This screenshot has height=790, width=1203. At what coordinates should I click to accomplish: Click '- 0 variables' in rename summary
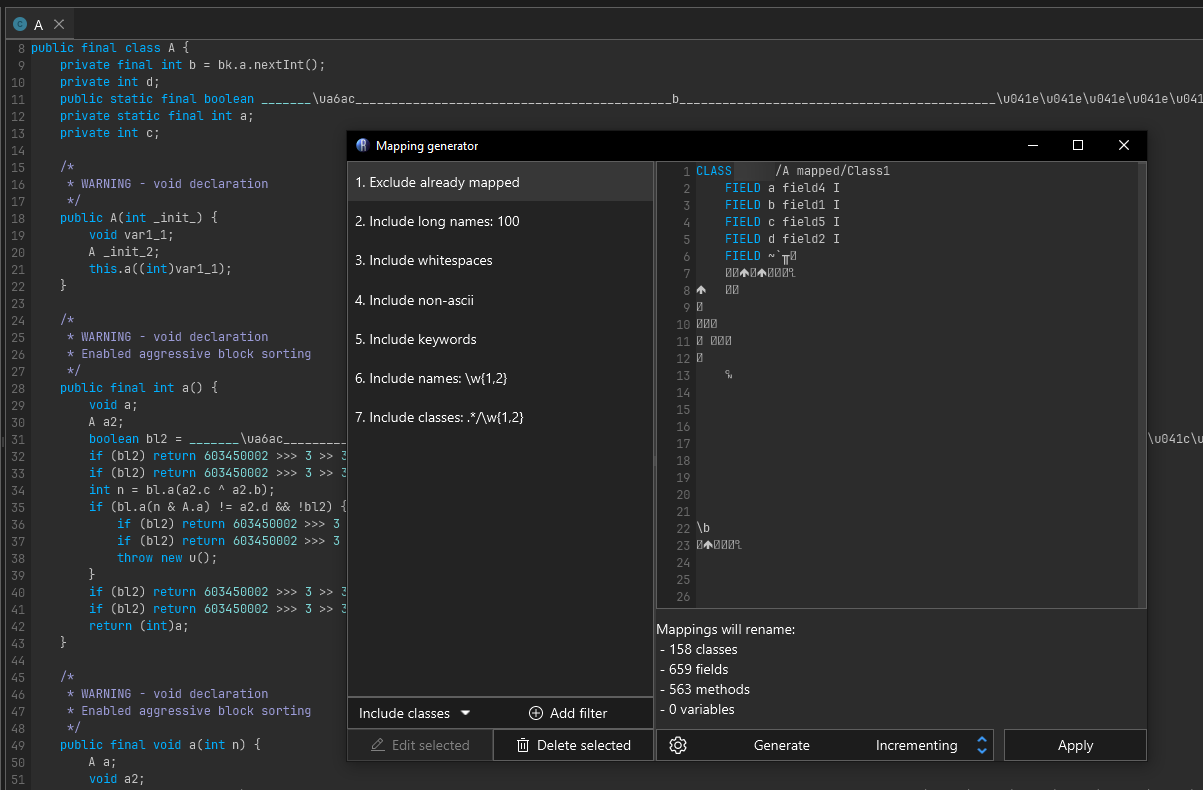pyautogui.click(x=697, y=709)
